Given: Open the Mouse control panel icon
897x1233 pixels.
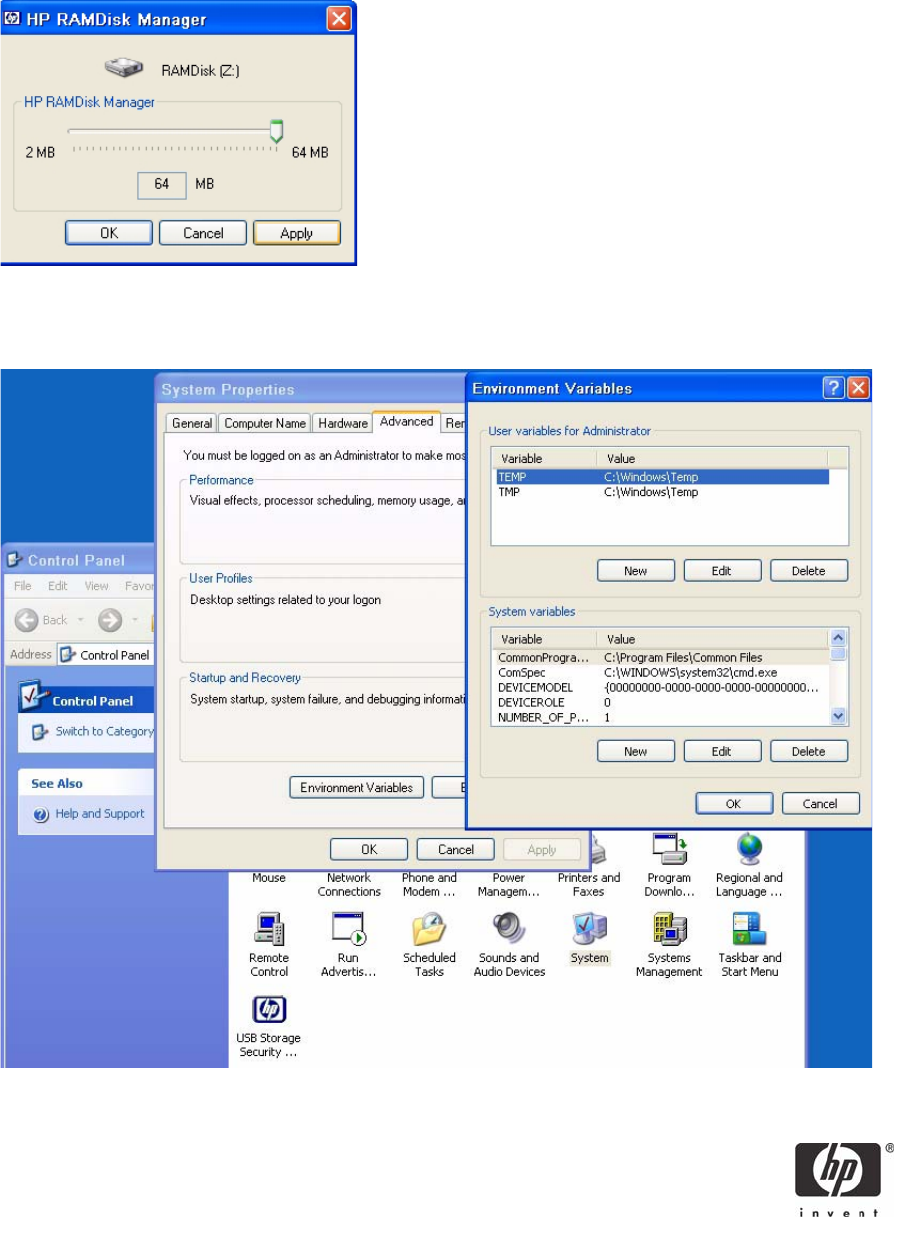Looking at the screenshot, I should [268, 877].
